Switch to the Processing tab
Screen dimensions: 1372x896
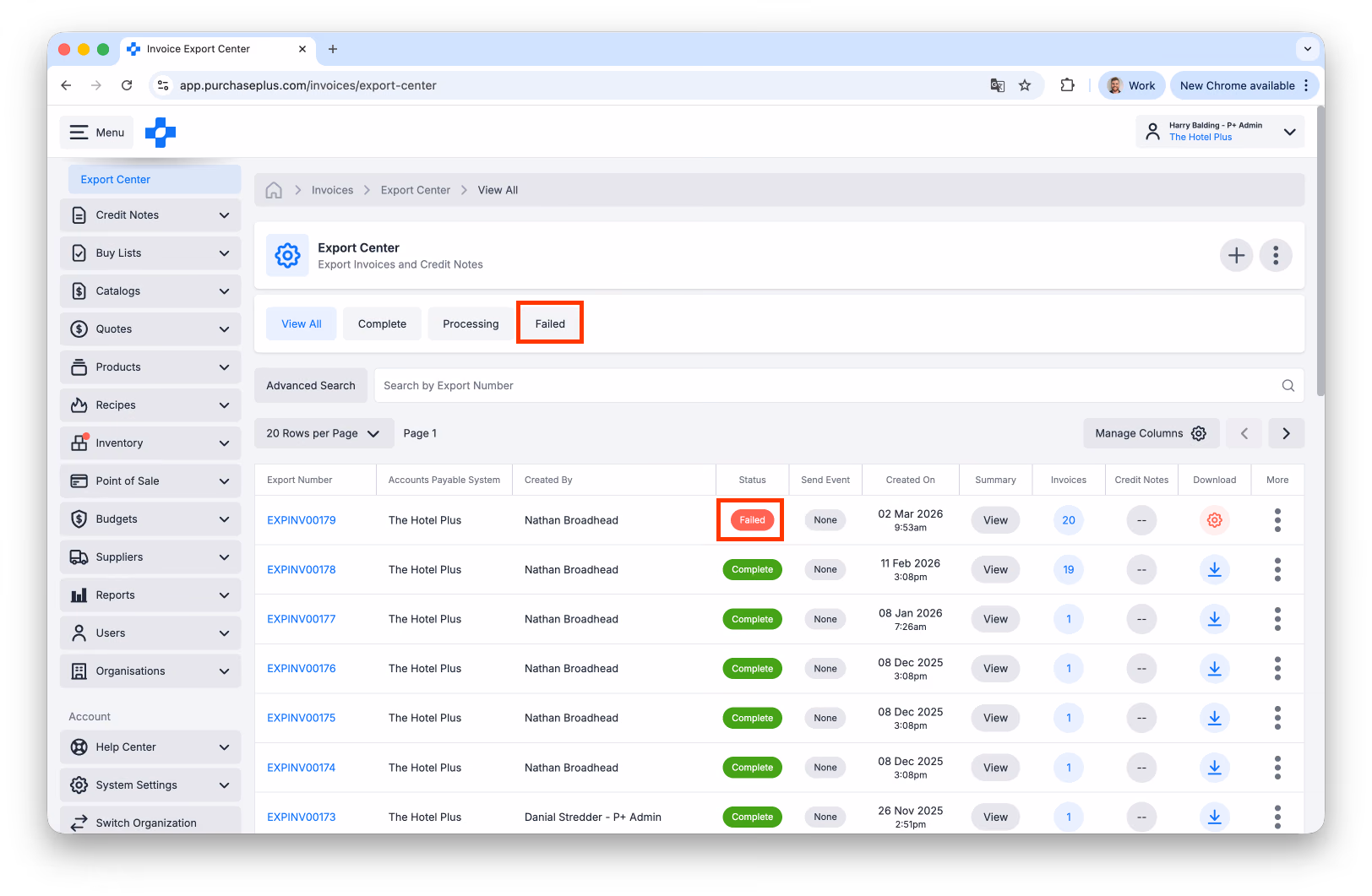coord(471,324)
